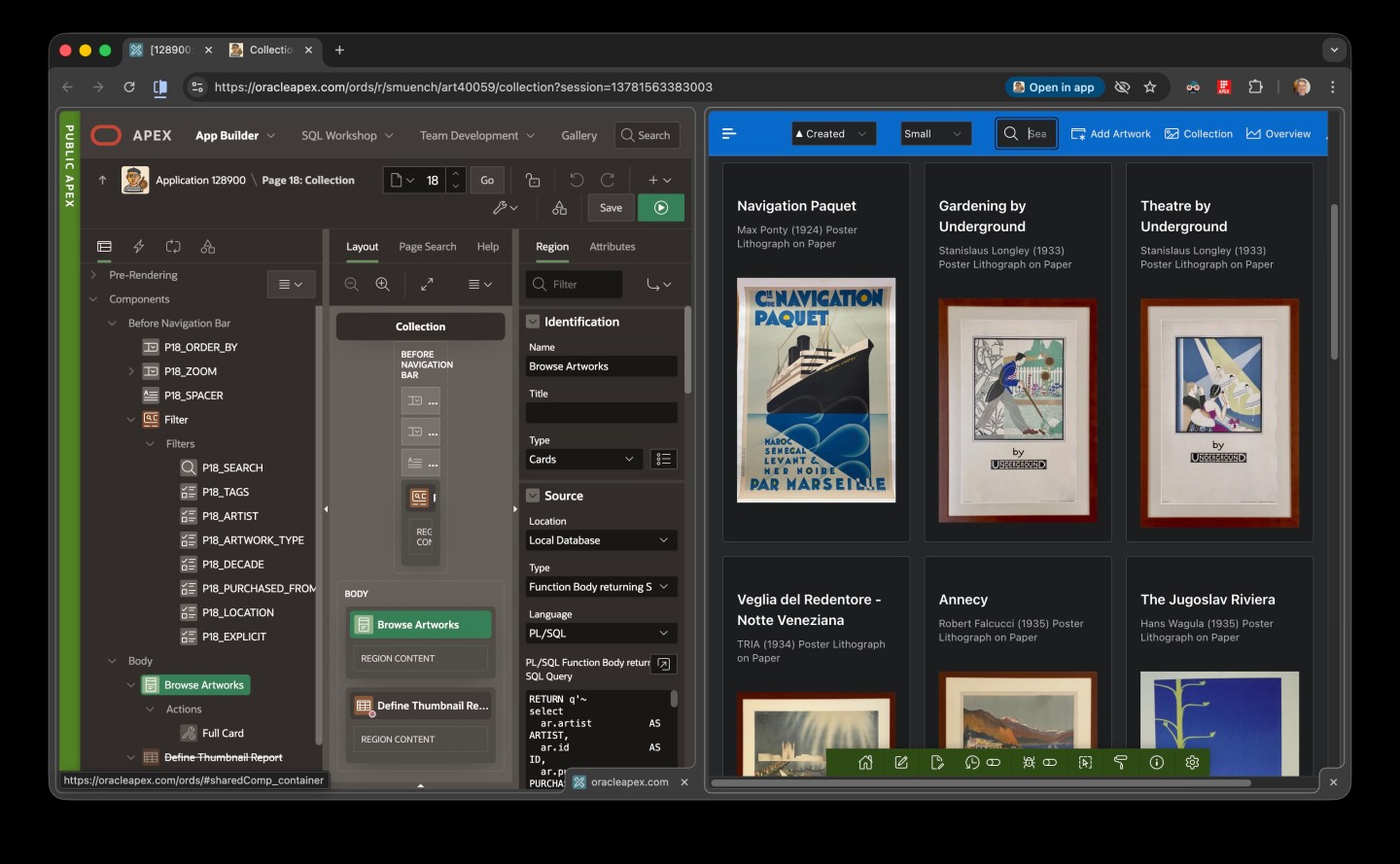Open the Created sort order dropdown
Screen dimensions: 1400x864
click(x=832, y=133)
